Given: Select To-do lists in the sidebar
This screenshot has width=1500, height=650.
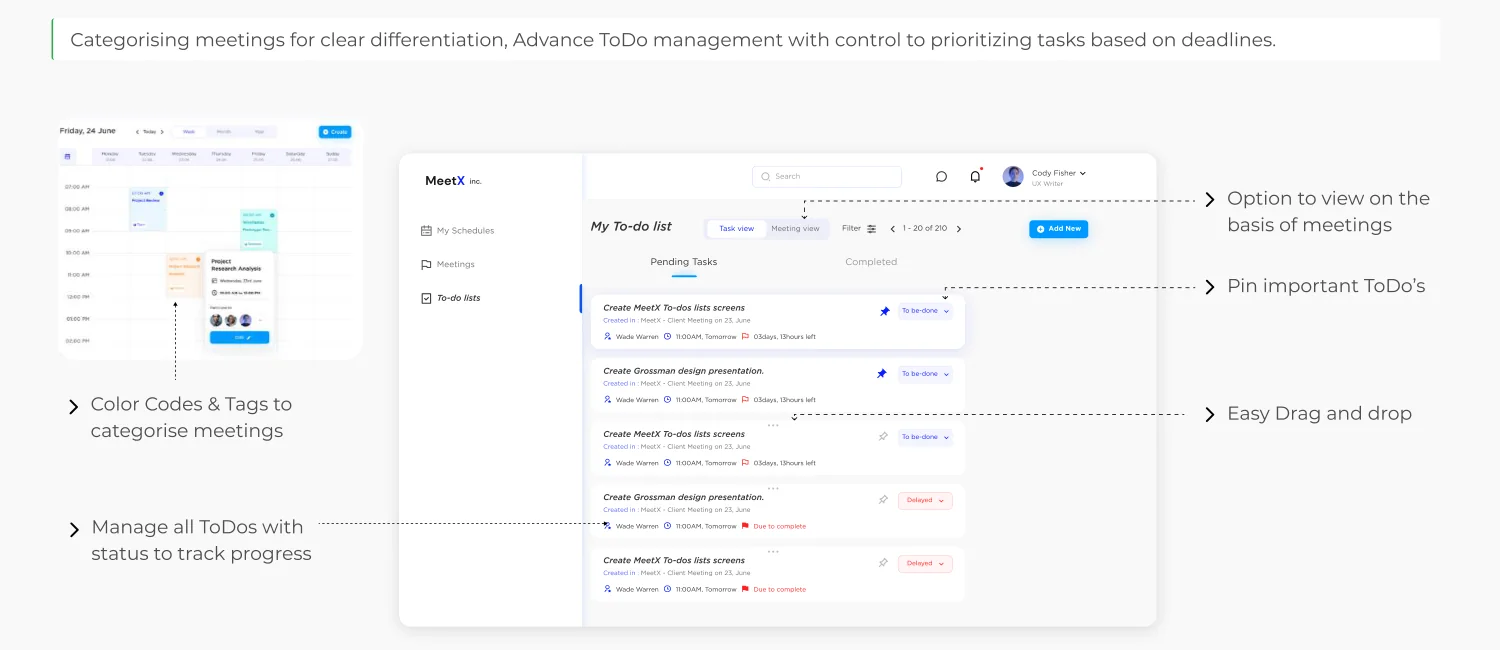Looking at the screenshot, I should pyautogui.click(x=451, y=298).
